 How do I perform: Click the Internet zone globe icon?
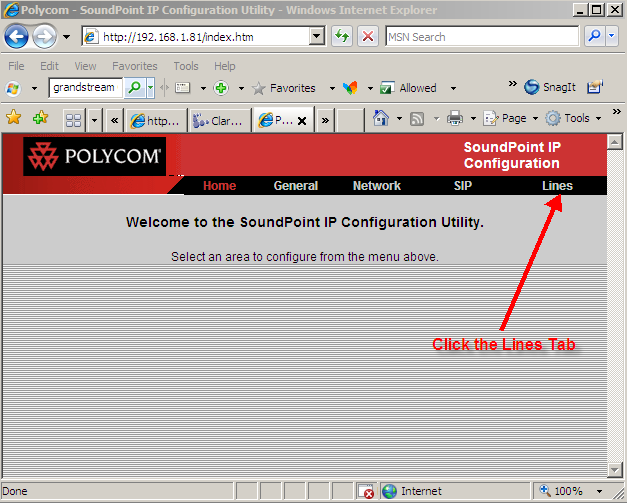coord(389,491)
